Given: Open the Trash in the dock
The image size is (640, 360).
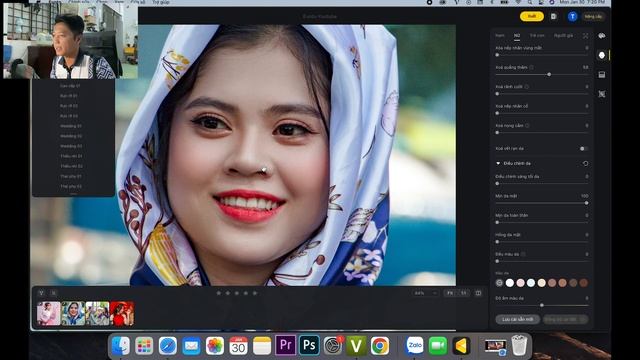Looking at the screenshot, I should (x=519, y=346).
